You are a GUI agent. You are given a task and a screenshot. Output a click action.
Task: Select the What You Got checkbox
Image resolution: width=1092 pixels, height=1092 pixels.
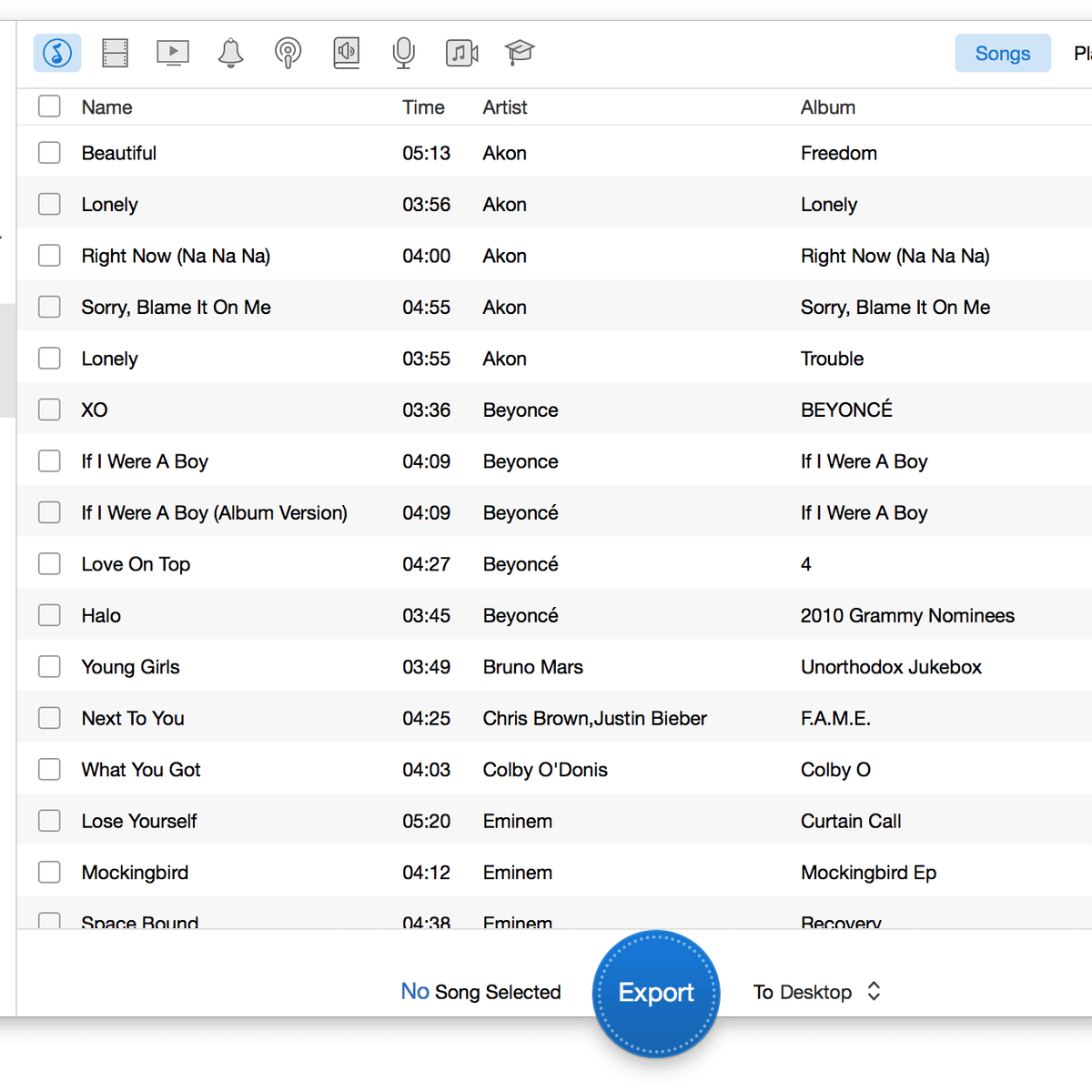click(x=49, y=769)
